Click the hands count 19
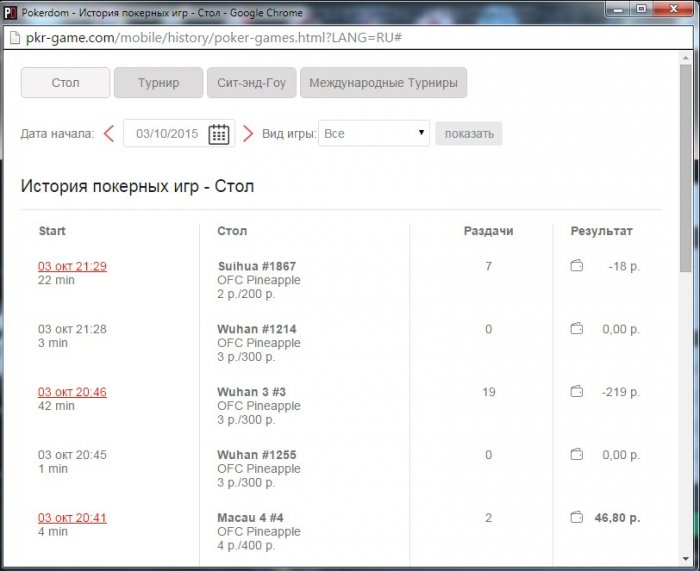 [488, 392]
